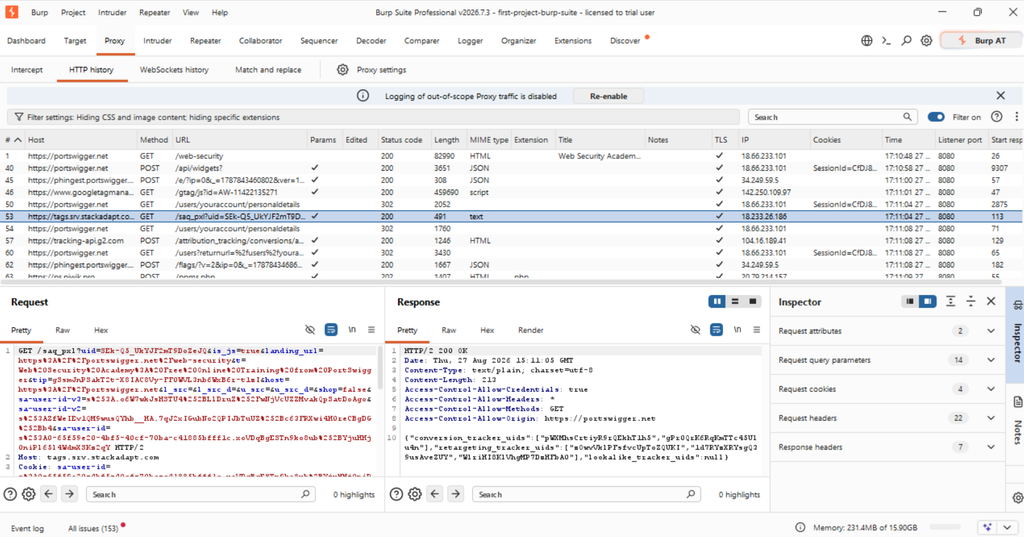The height and width of the screenshot is (537, 1024).
Task: Open the Request panel hamburger menu
Action: pyautogui.click(x=371, y=330)
